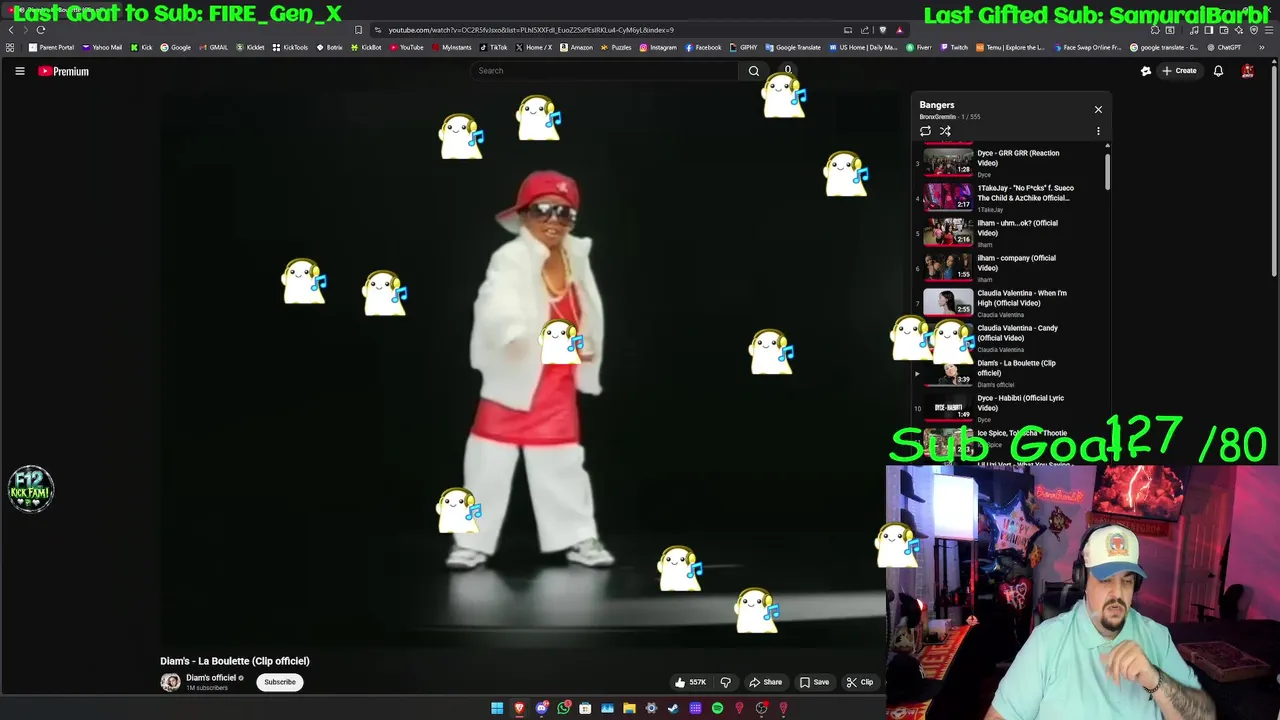Open the YouTube voice search button

pos(788,71)
